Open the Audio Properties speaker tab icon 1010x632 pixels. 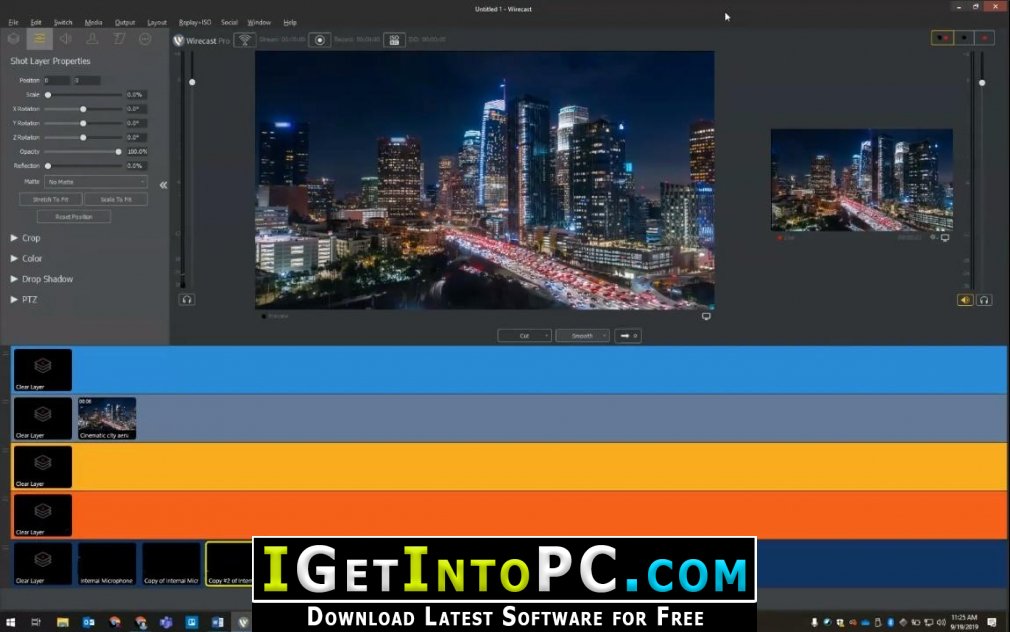[66, 39]
